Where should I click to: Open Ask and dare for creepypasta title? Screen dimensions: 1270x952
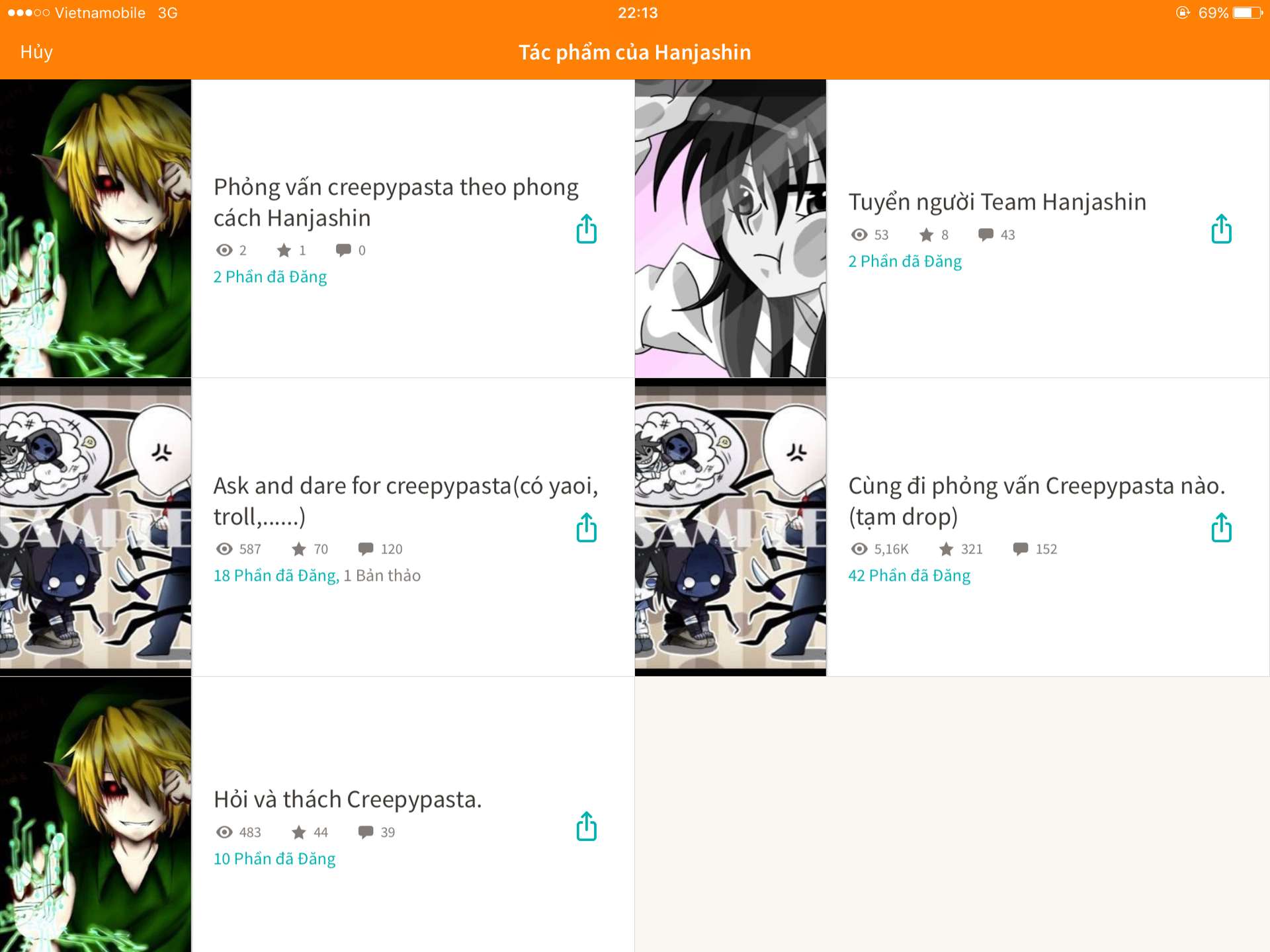(405, 501)
